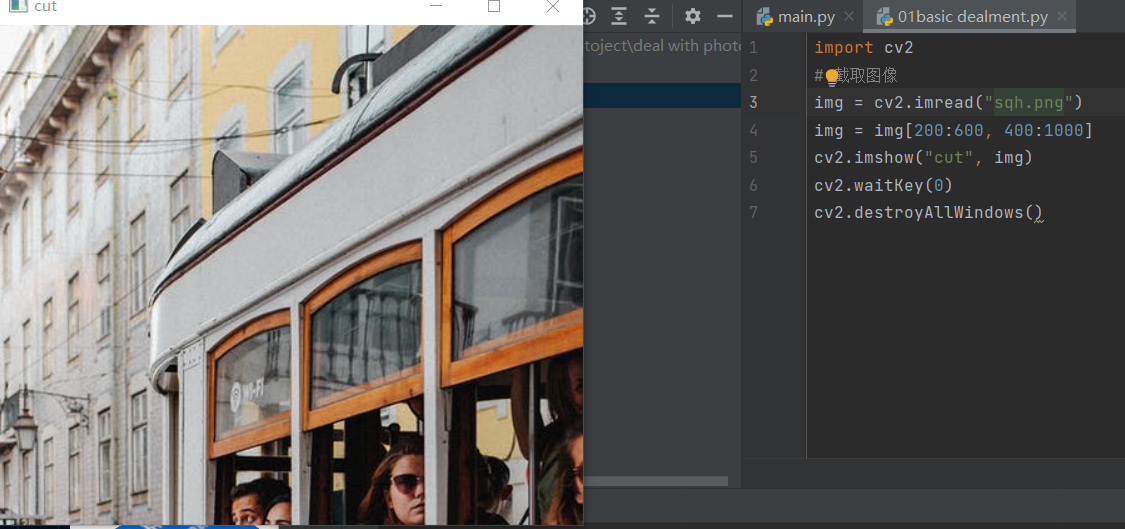The height and width of the screenshot is (529, 1125).
Task: Click line number 1 in gutter
Action: click(x=753, y=48)
